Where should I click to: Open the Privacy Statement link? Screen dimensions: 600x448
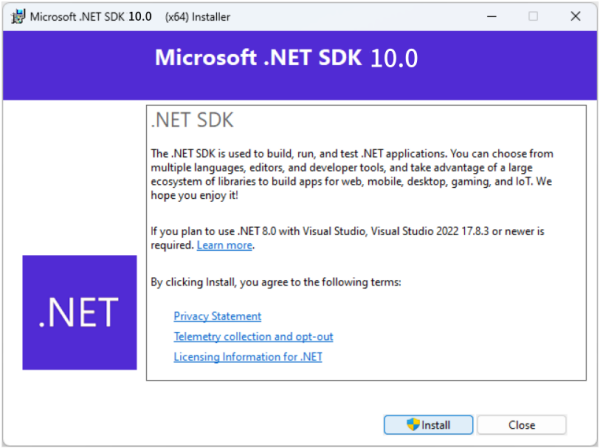tap(217, 316)
